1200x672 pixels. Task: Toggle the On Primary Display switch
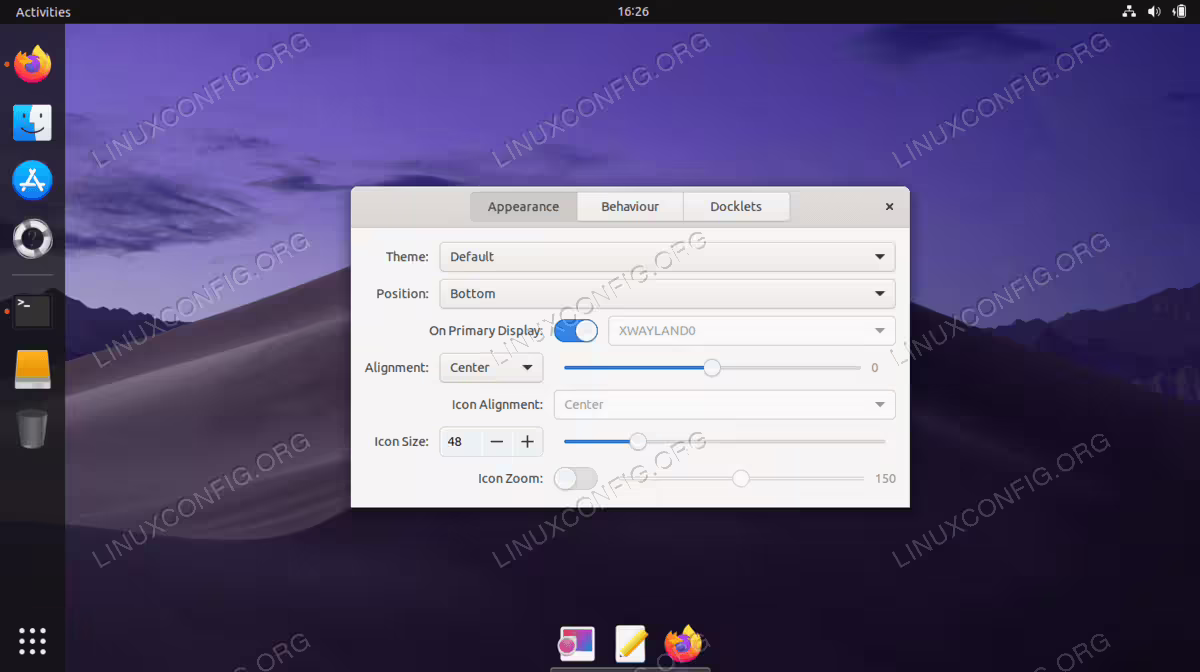coord(576,330)
